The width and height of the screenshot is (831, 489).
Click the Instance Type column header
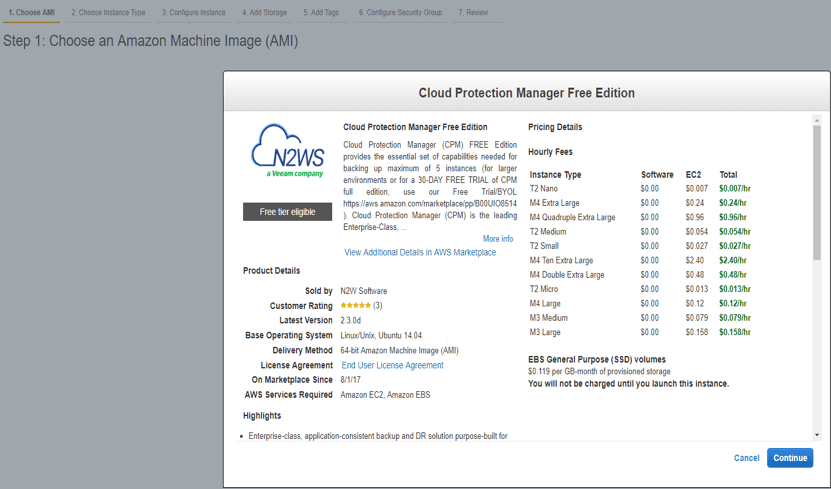tap(555, 174)
